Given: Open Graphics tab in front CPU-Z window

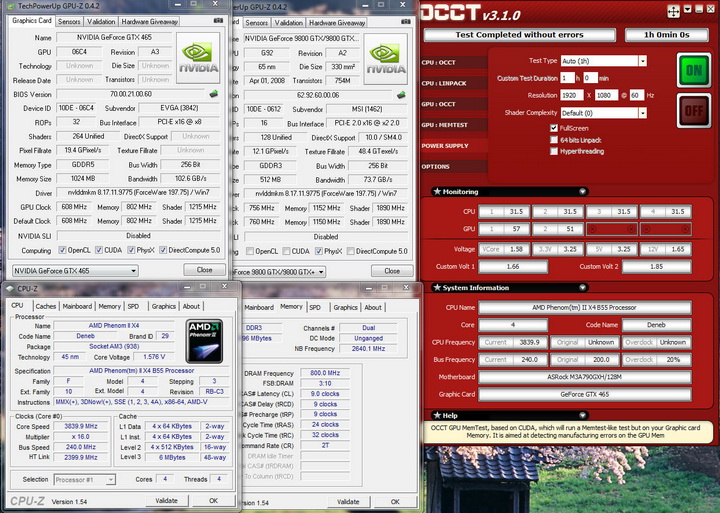Looking at the screenshot, I should click(x=164, y=306).
